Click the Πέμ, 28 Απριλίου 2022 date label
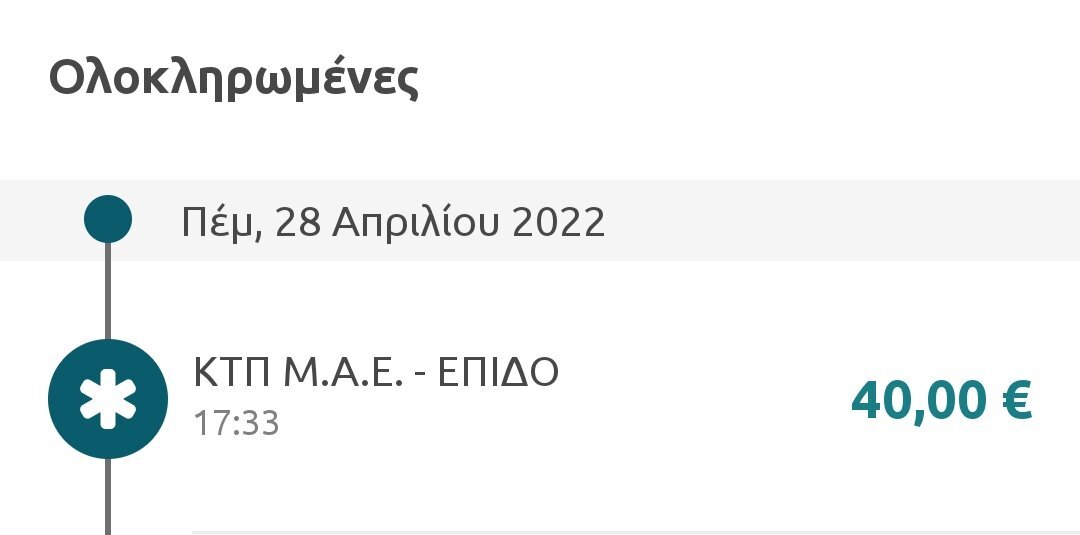1080x535 pixels. [393, 222]
